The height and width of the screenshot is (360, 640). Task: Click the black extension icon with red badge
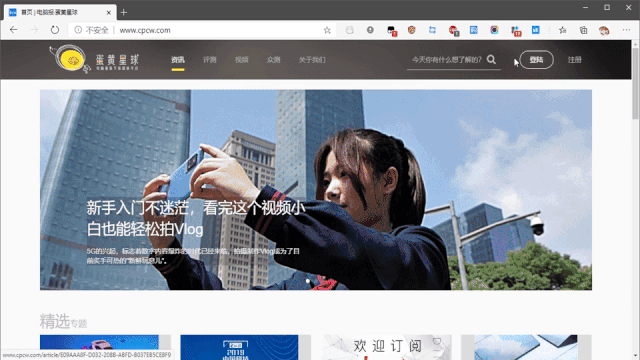(x=391, y=30)
